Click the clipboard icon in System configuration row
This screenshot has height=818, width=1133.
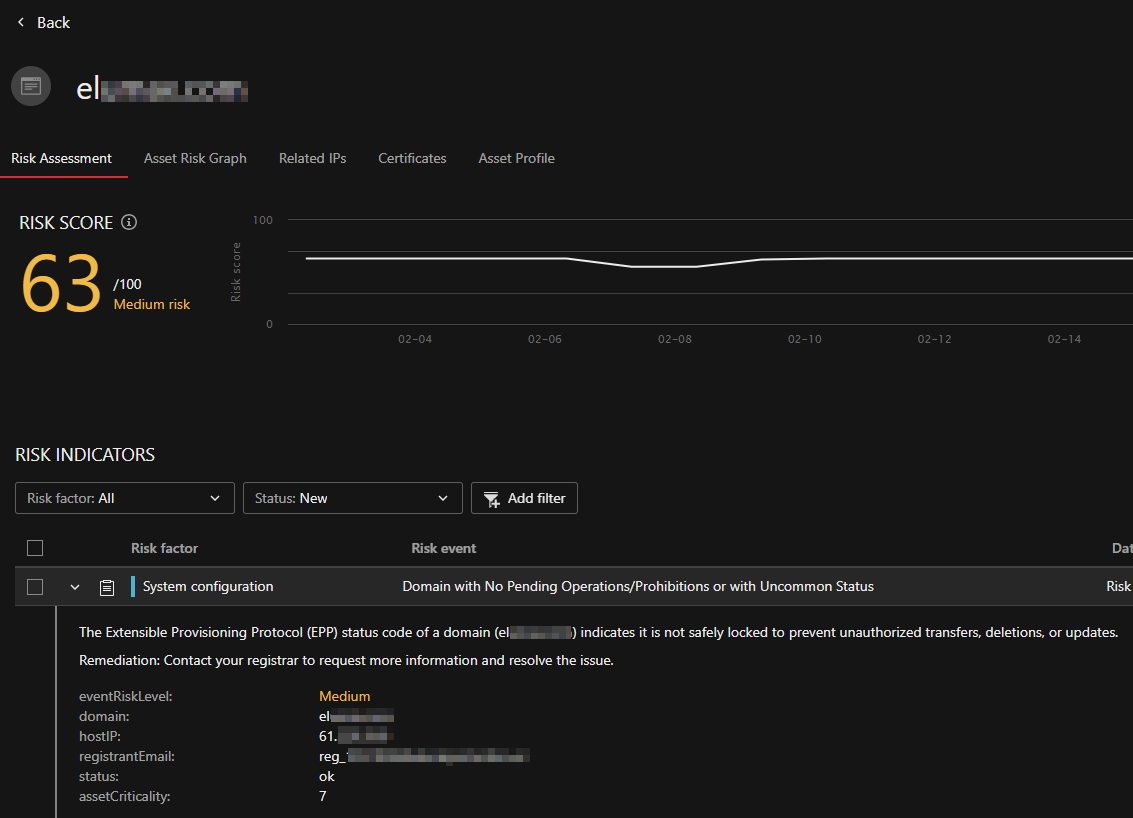107,587
